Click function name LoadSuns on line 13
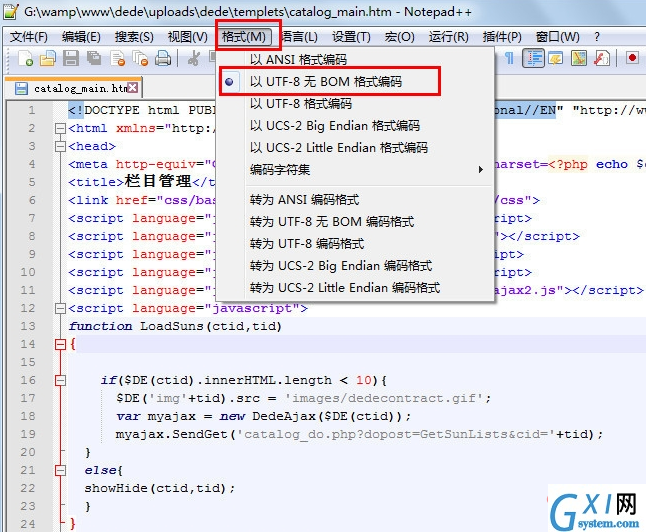The image size is (646, 532). 172,326
